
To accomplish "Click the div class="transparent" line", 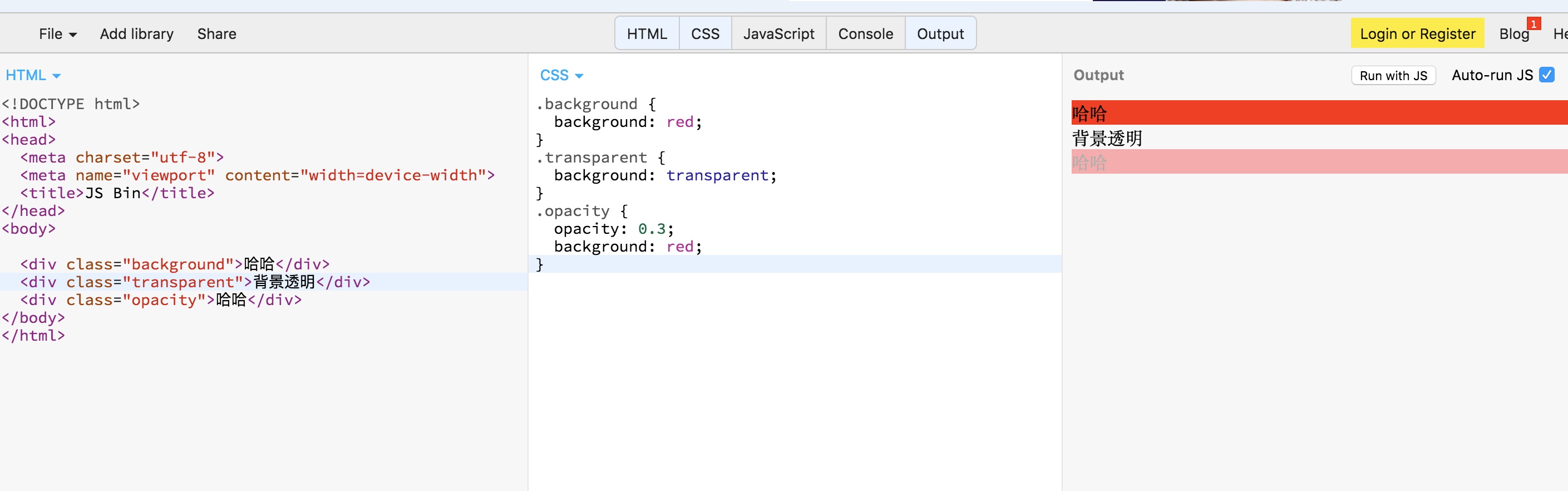I will tap(195, 282).
